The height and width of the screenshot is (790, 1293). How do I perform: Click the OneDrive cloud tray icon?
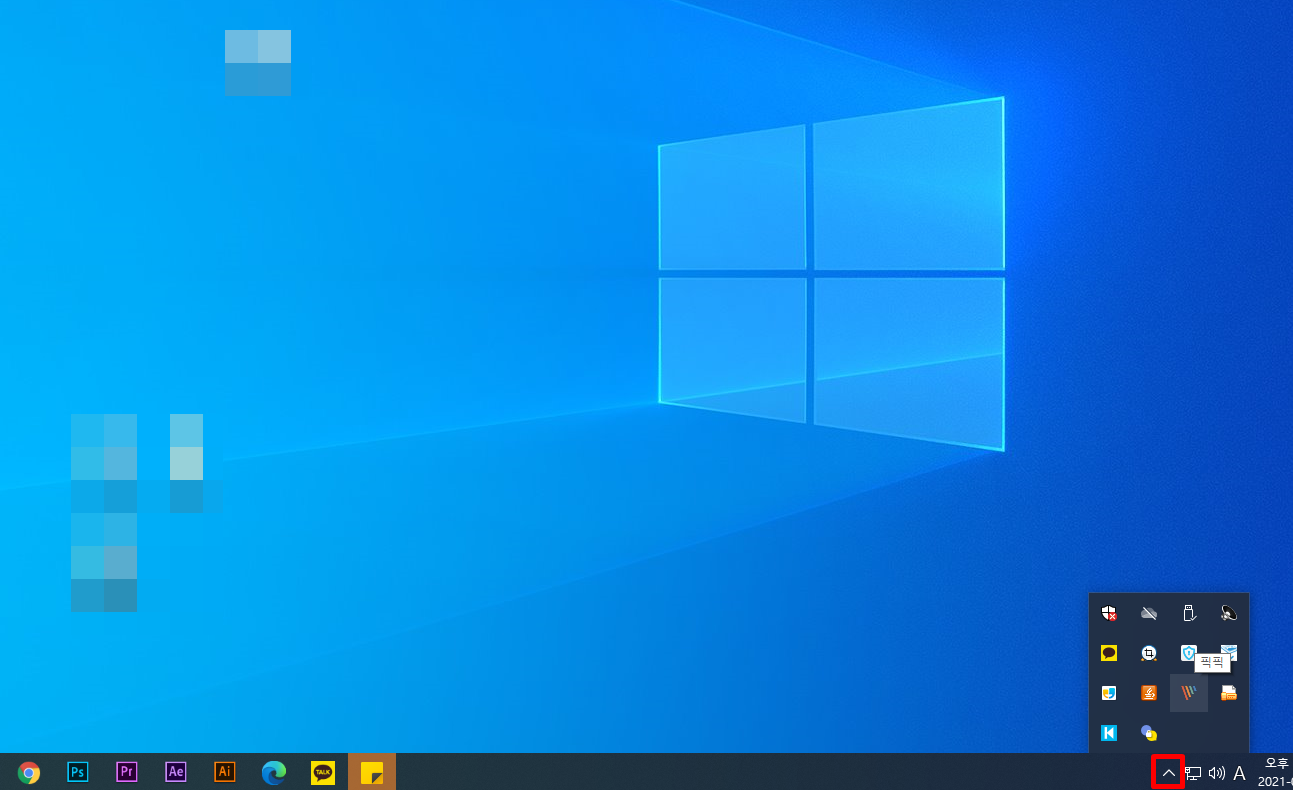[1149, 613]
